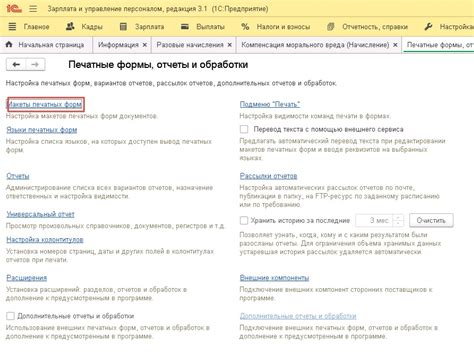Click the Очистить button
Screen dimensions: 474x364
coord(431,220)
